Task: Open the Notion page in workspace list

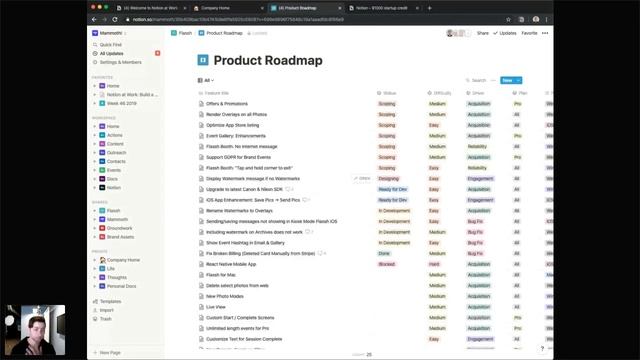Action: [113, 188]
